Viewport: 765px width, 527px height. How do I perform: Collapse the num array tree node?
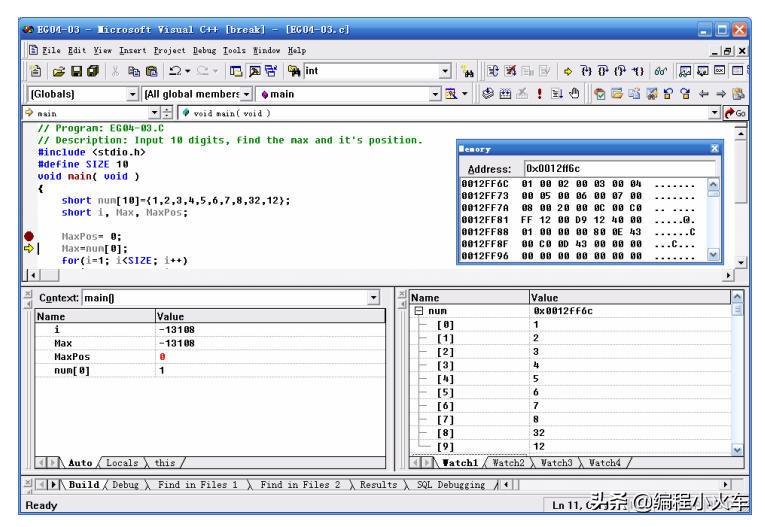point(418,311)
